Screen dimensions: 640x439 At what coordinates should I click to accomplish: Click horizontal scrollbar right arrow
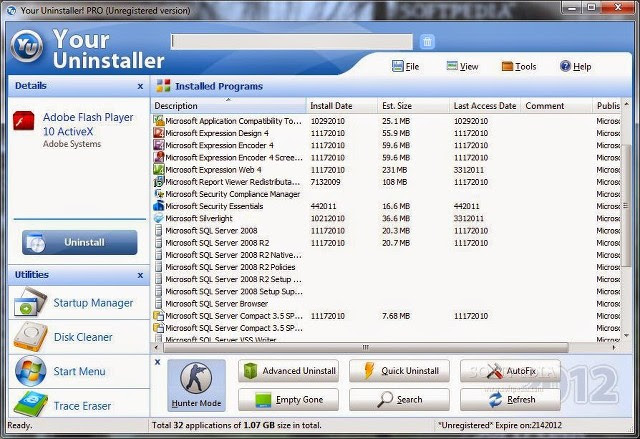coord(614,348)
